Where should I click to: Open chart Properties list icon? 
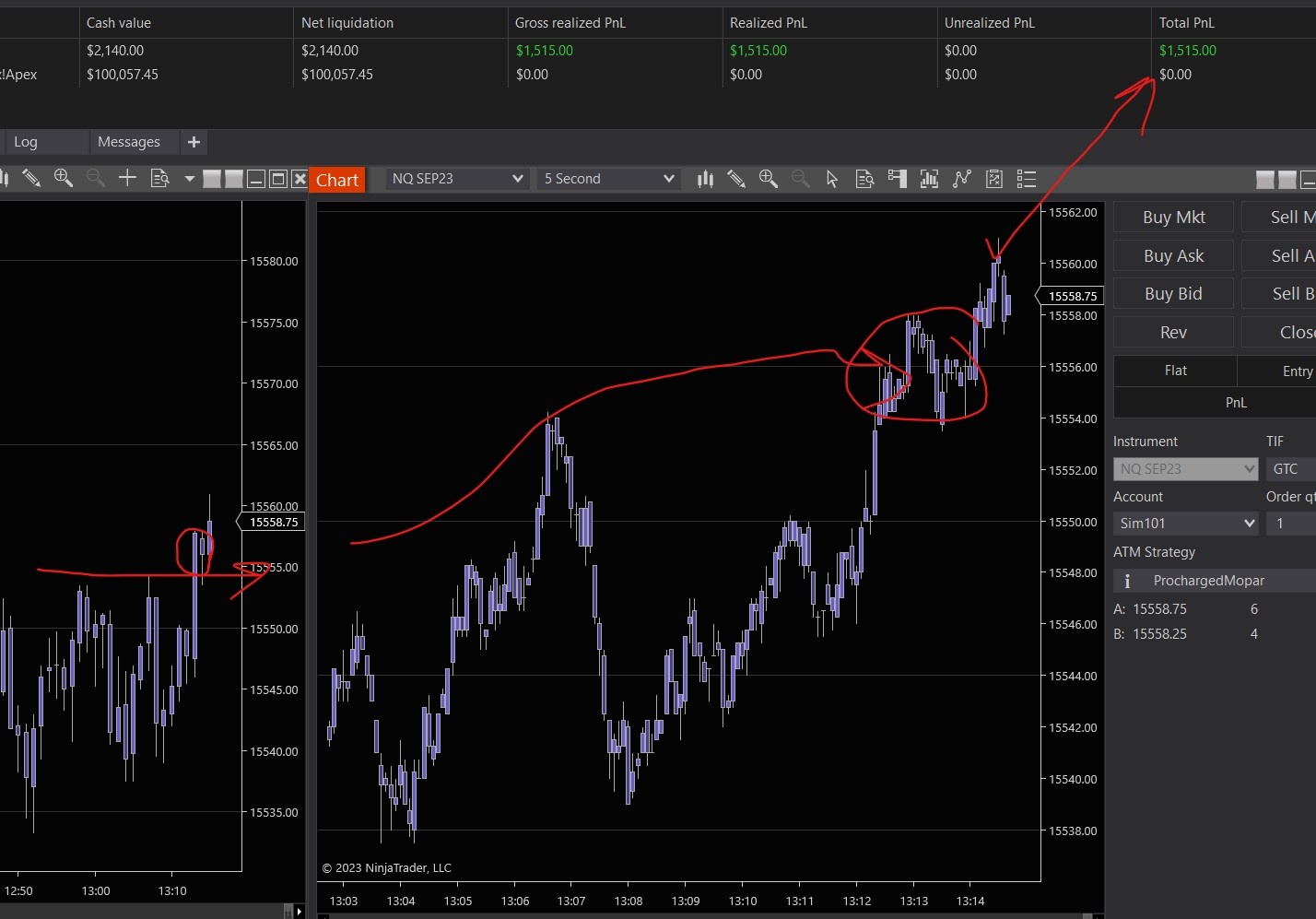[x=1027, y=179]
